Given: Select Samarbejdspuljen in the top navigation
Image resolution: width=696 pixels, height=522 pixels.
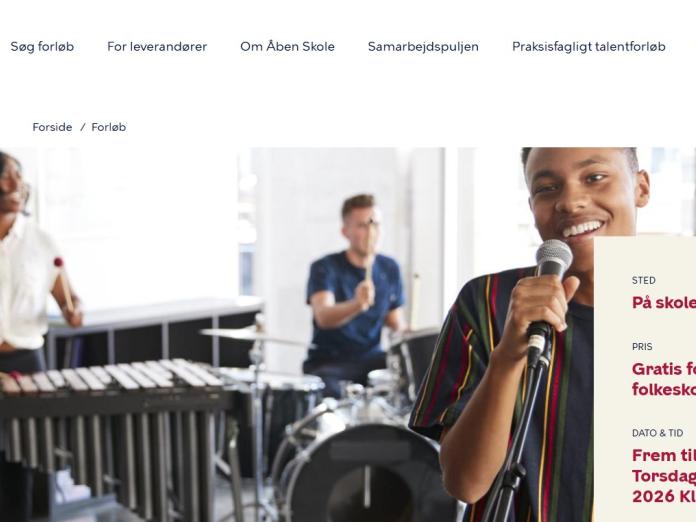Looking at the screenshot, I should 423,47.
